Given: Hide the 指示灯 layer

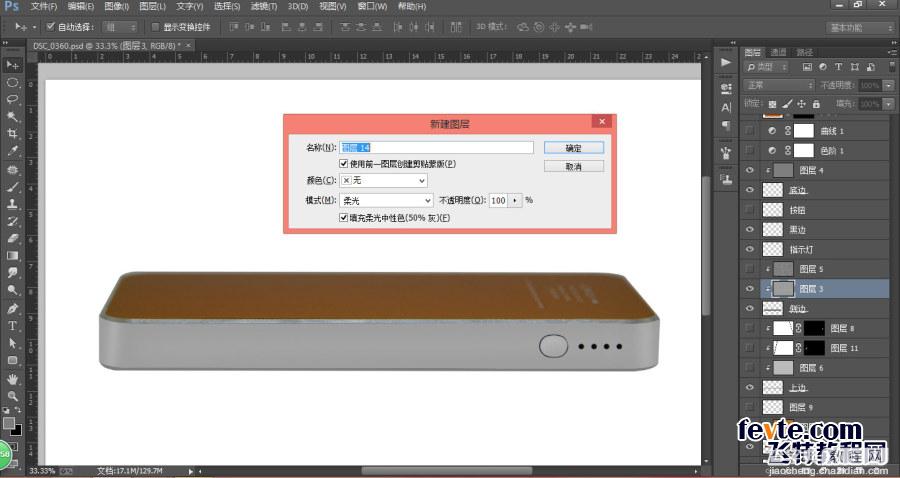Looking at the screenshot, I should 750,249.
